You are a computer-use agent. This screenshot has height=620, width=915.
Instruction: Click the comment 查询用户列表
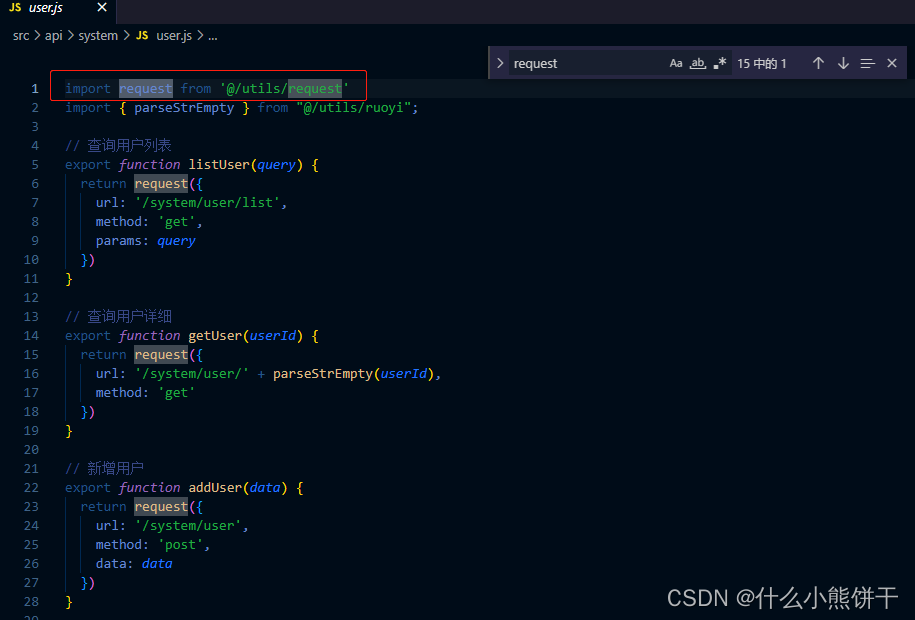pos(118,145)
